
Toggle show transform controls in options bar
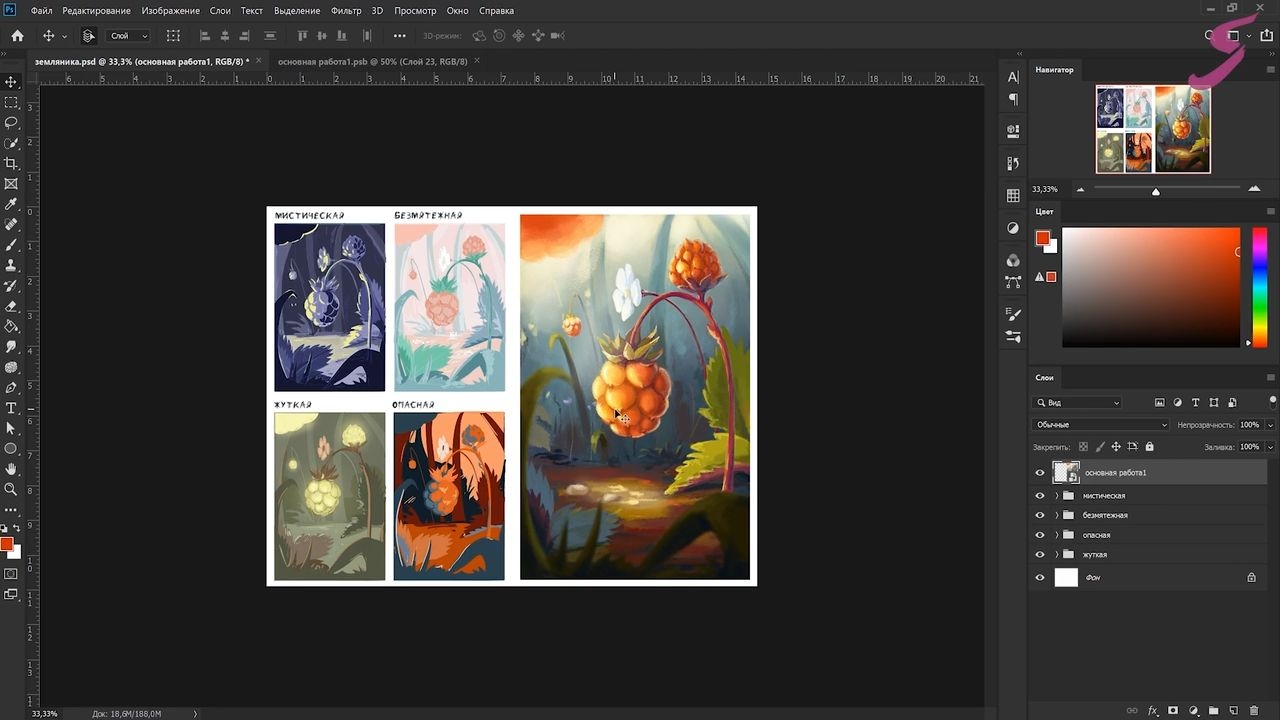tap(173, 36)
